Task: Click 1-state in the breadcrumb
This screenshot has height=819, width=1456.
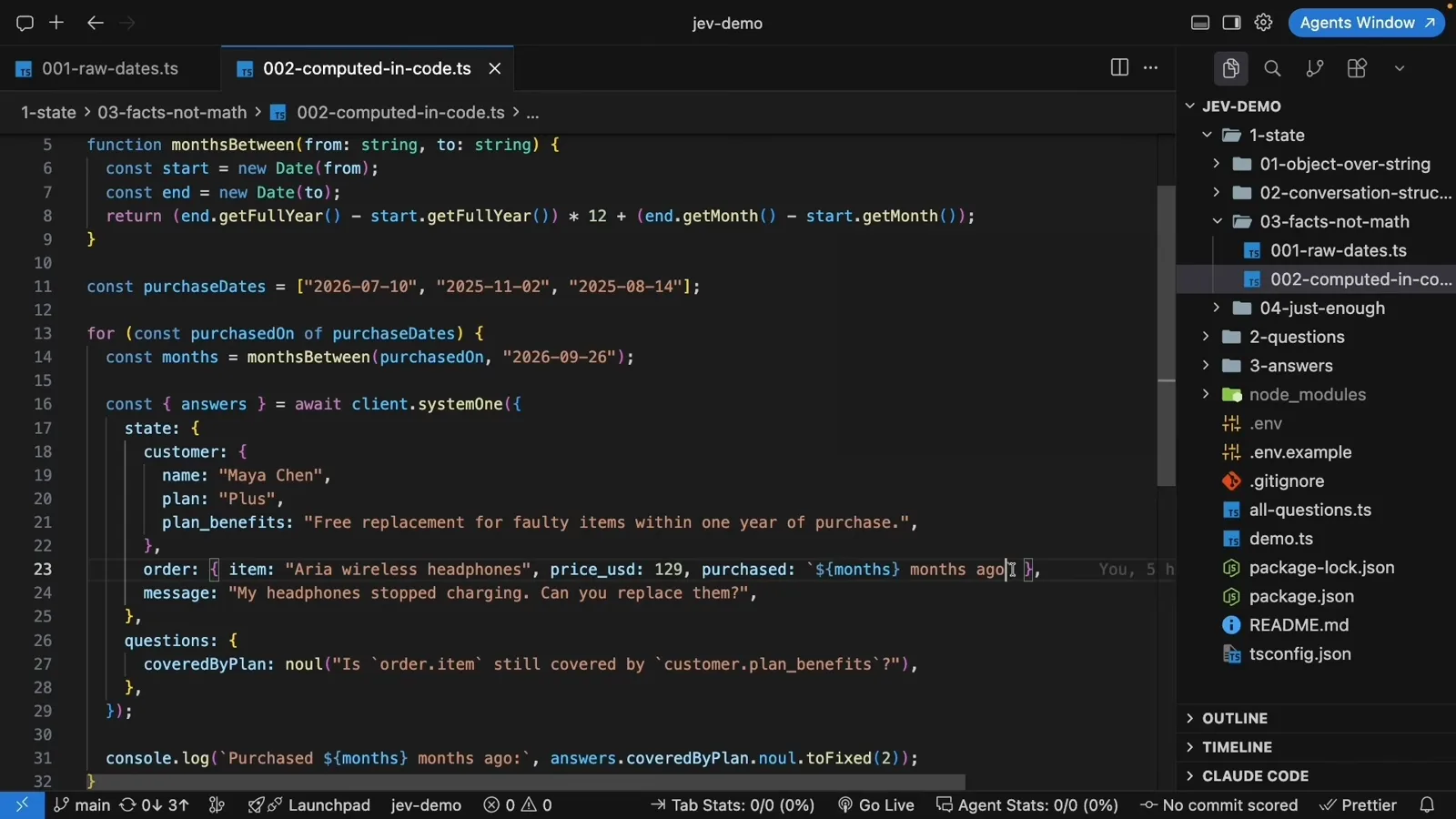Action: [48, 112]
